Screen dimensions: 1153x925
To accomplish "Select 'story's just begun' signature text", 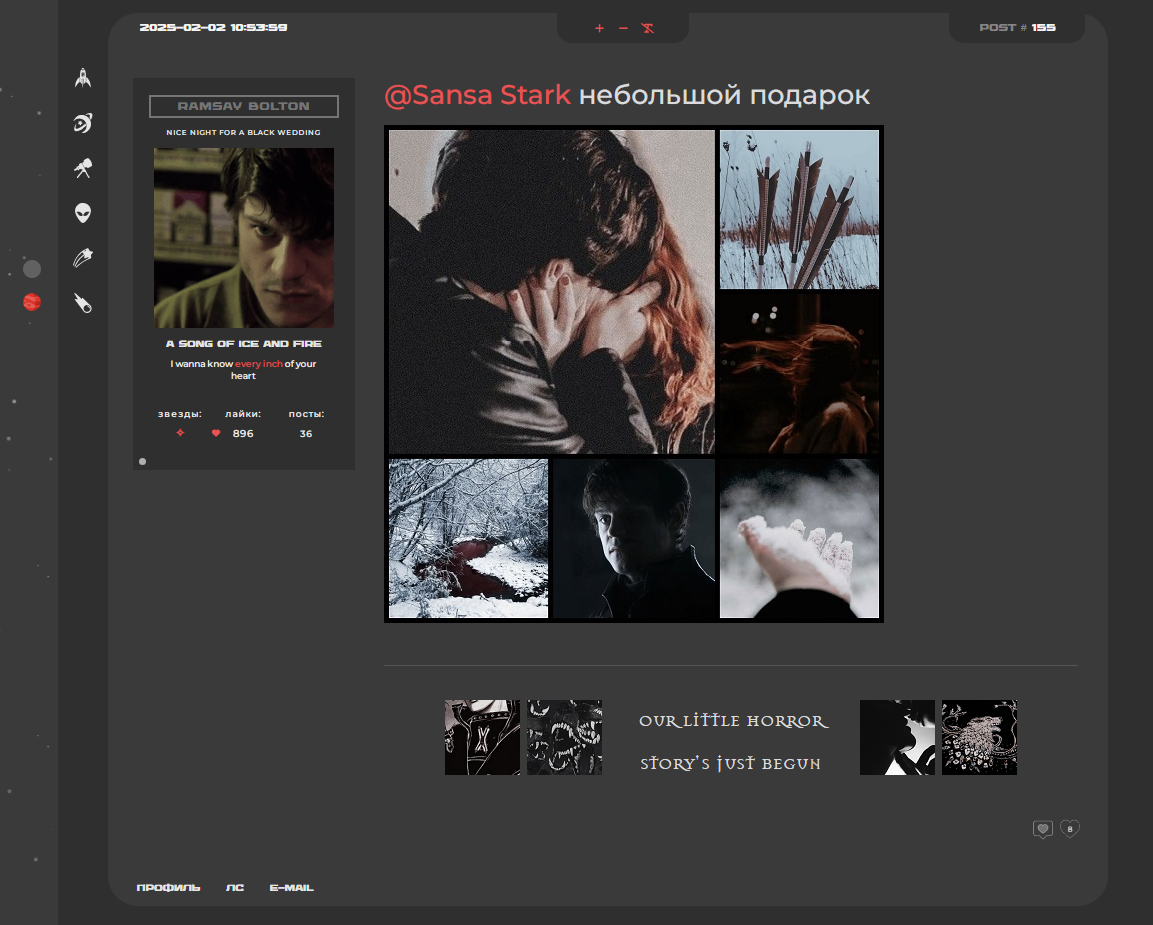I will click(x=730, y=763).
